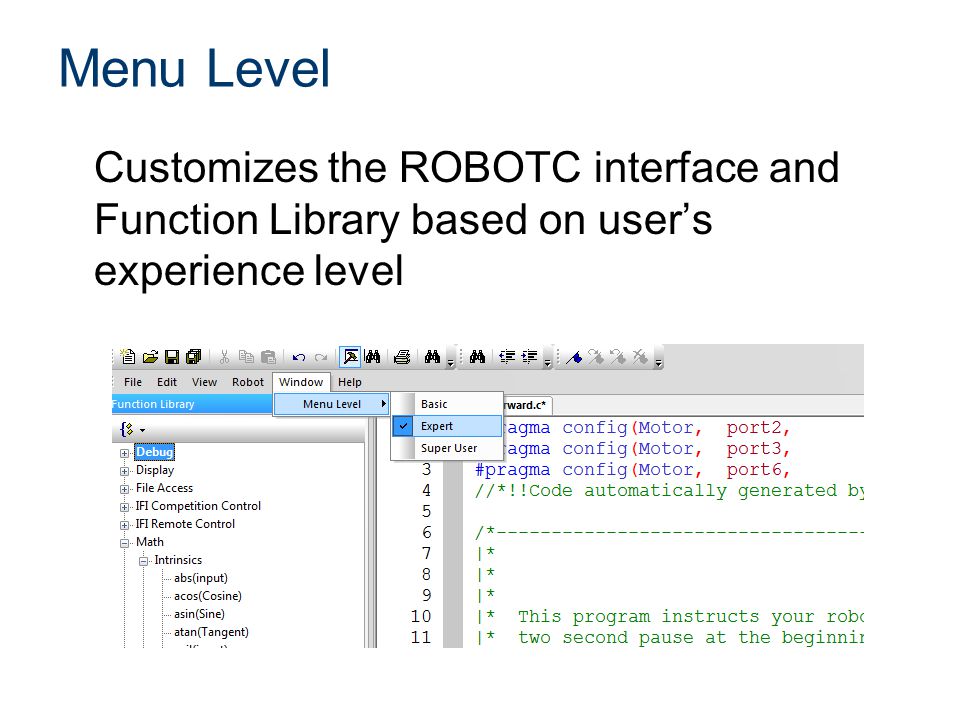Open the View menu

[x=204, y=382]
